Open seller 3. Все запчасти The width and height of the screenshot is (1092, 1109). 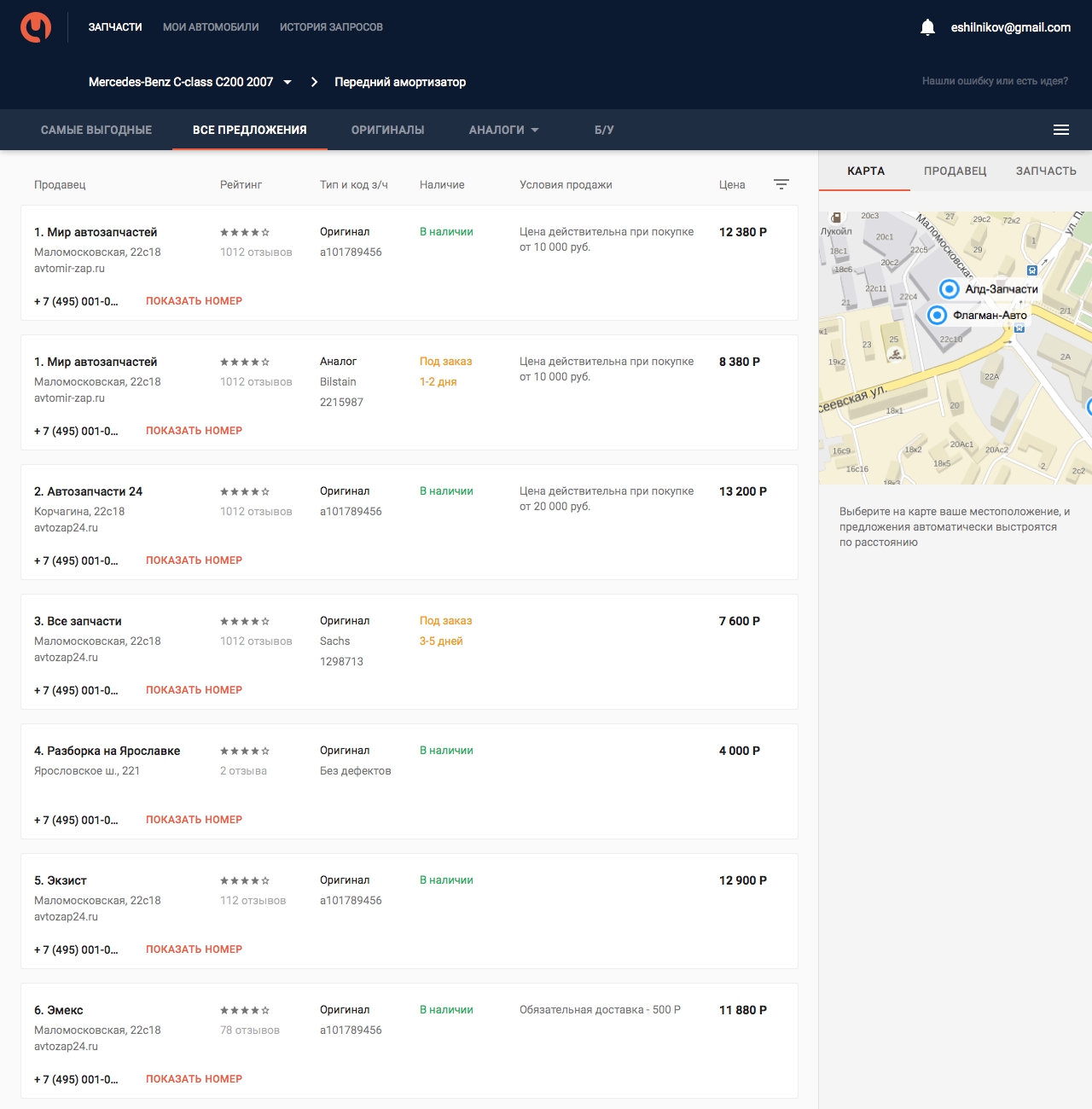78,621
